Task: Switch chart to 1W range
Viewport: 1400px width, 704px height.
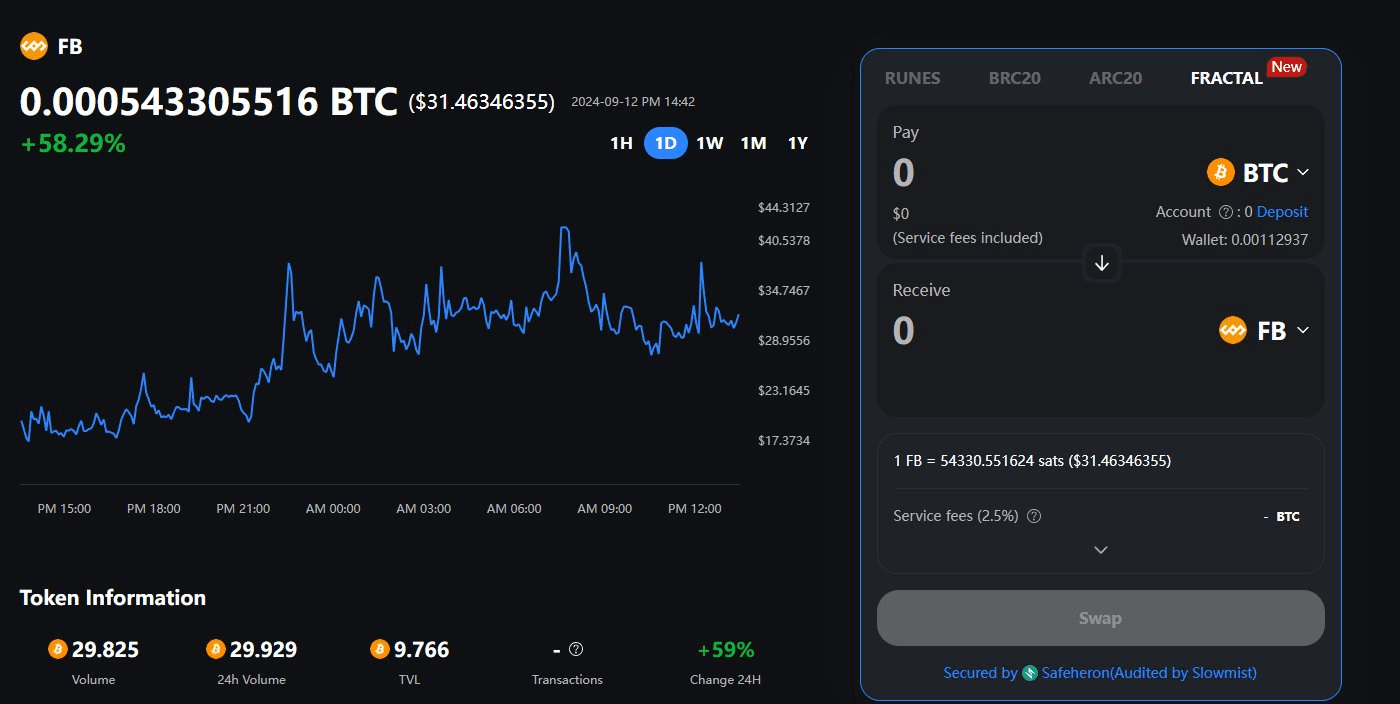Action: (709, 143)
